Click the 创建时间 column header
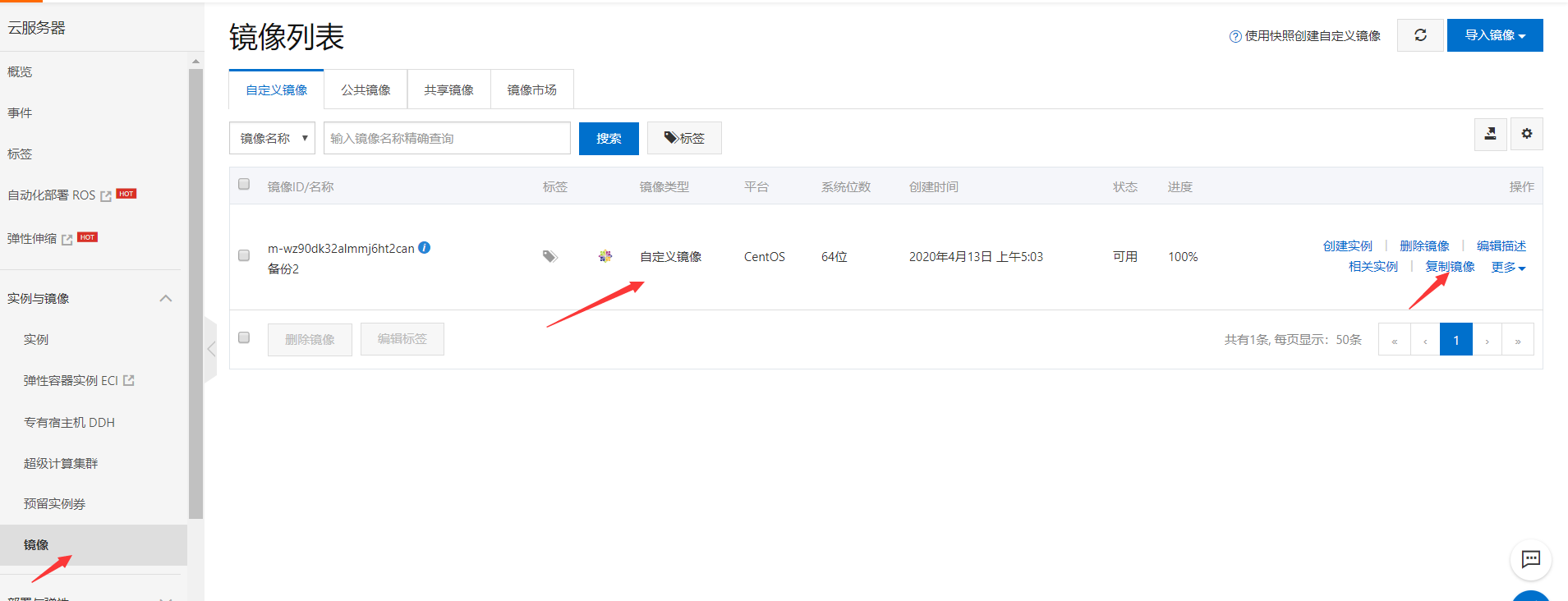This screenshot has height=601, width=1568. click(934, 186)
